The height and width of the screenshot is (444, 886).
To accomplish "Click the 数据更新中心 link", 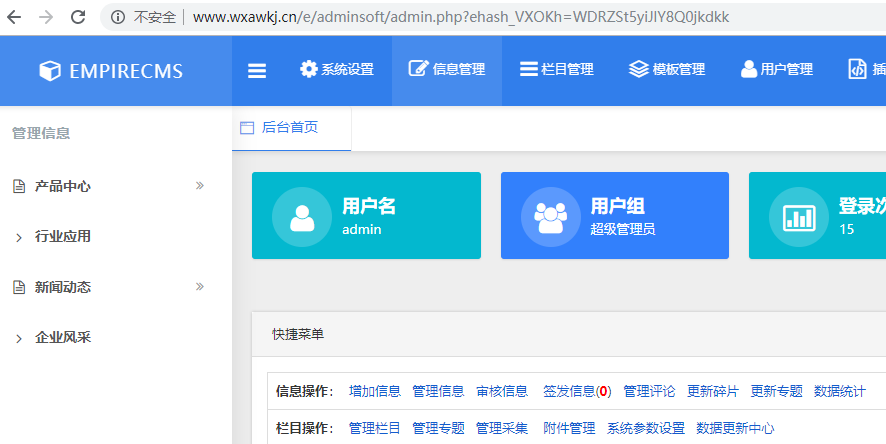I will pos(735,428).
